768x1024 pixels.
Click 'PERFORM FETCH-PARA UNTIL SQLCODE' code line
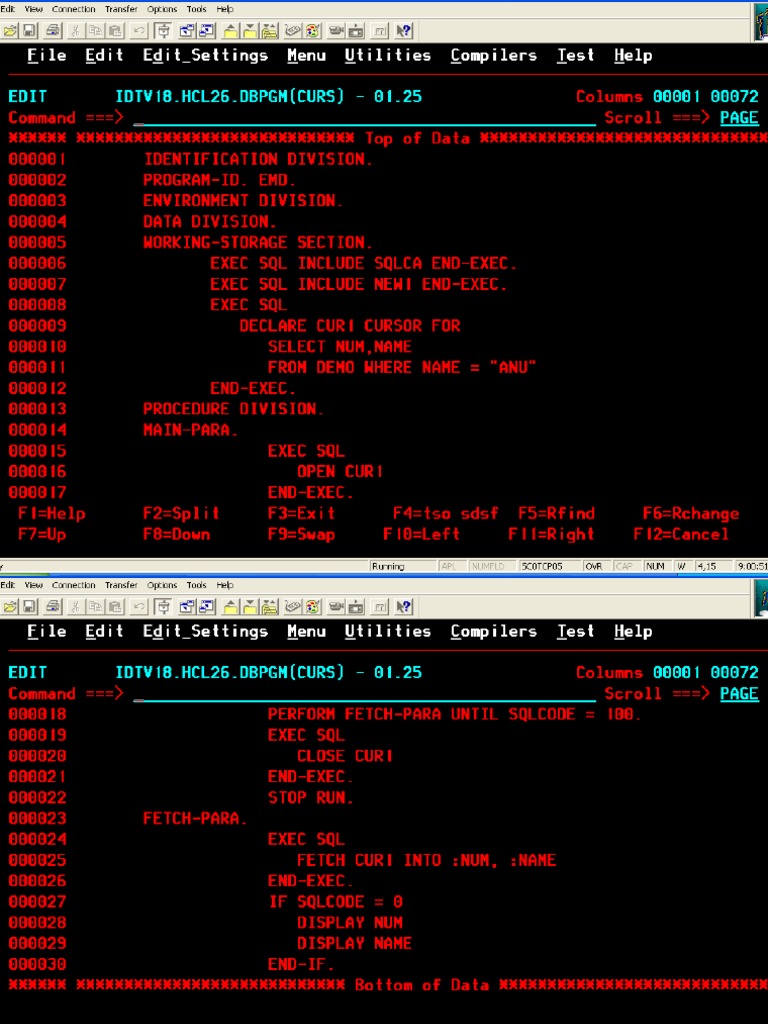coord(455,715)
